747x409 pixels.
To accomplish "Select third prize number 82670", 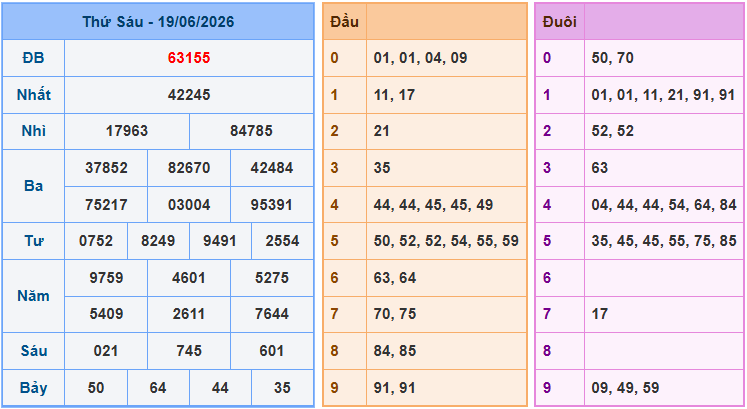I will (189, 168).
